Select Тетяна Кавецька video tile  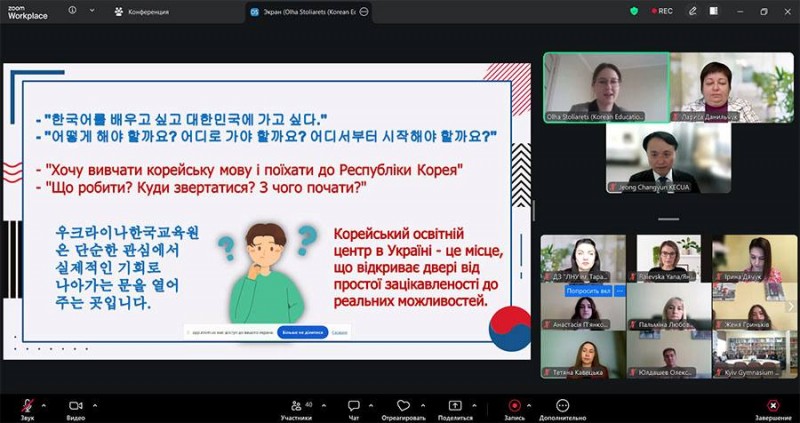tap(583, 355)
